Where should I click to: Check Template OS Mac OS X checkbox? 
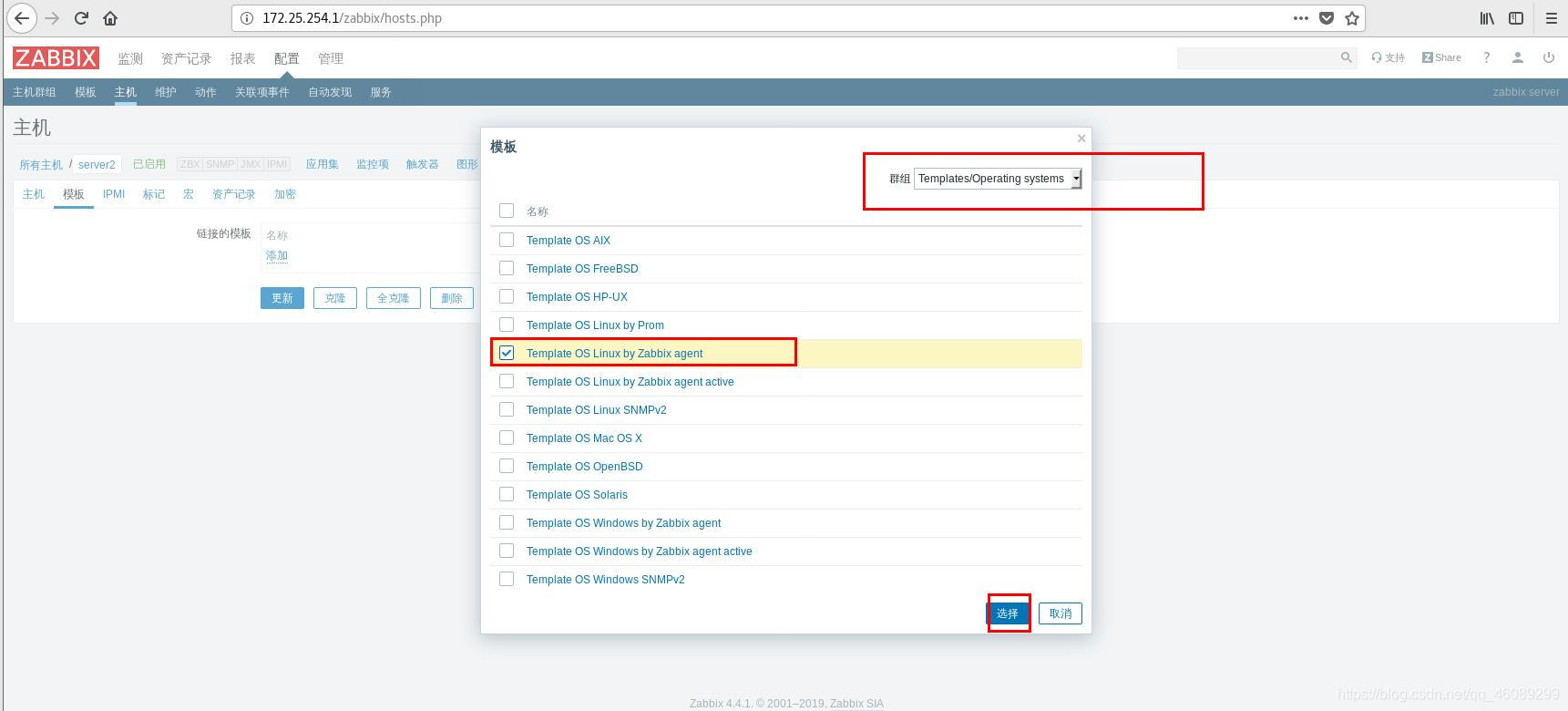507,438
